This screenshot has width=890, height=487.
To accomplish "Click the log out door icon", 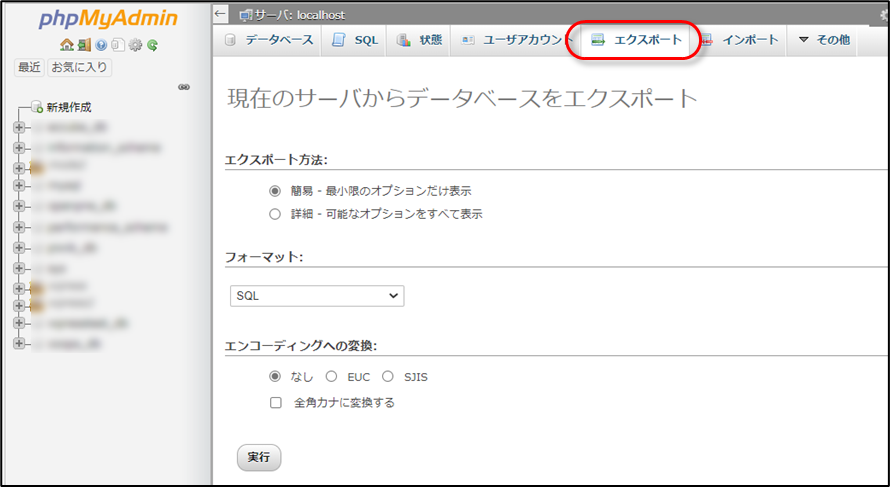I will pos(84,45).
